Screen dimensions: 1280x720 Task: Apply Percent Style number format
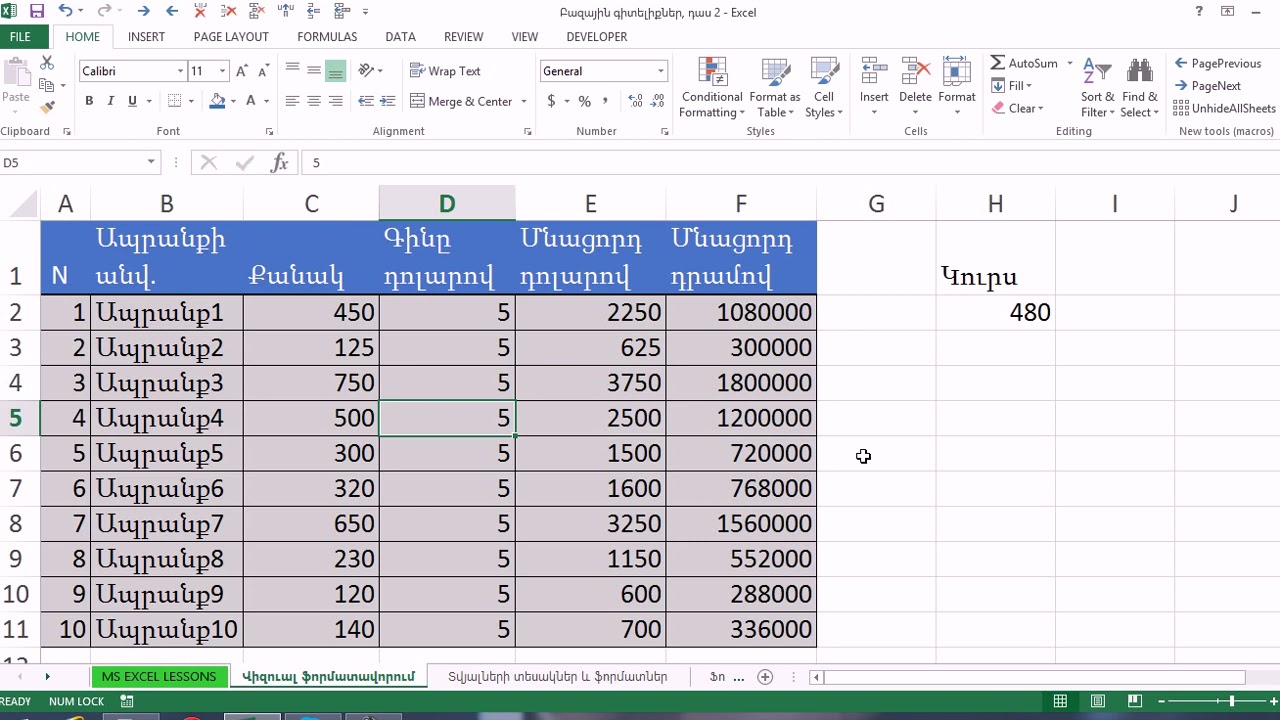584,101
